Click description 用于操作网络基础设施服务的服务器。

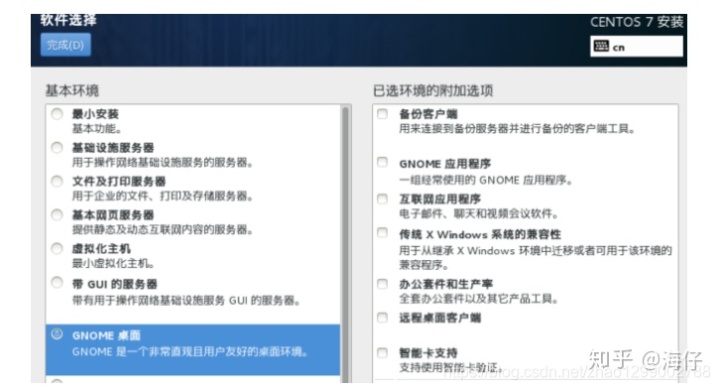coord(163,162)
